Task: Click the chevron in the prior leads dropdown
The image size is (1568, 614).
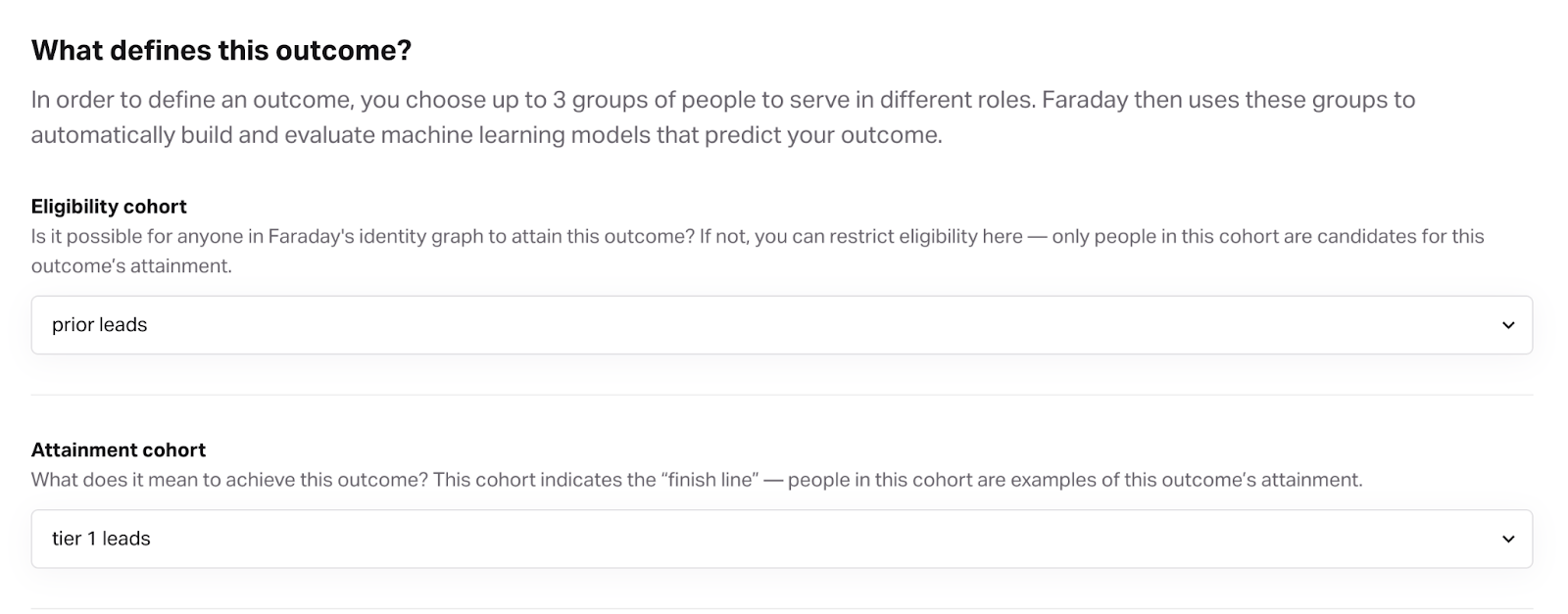Action: click(x=1508, y=325)
